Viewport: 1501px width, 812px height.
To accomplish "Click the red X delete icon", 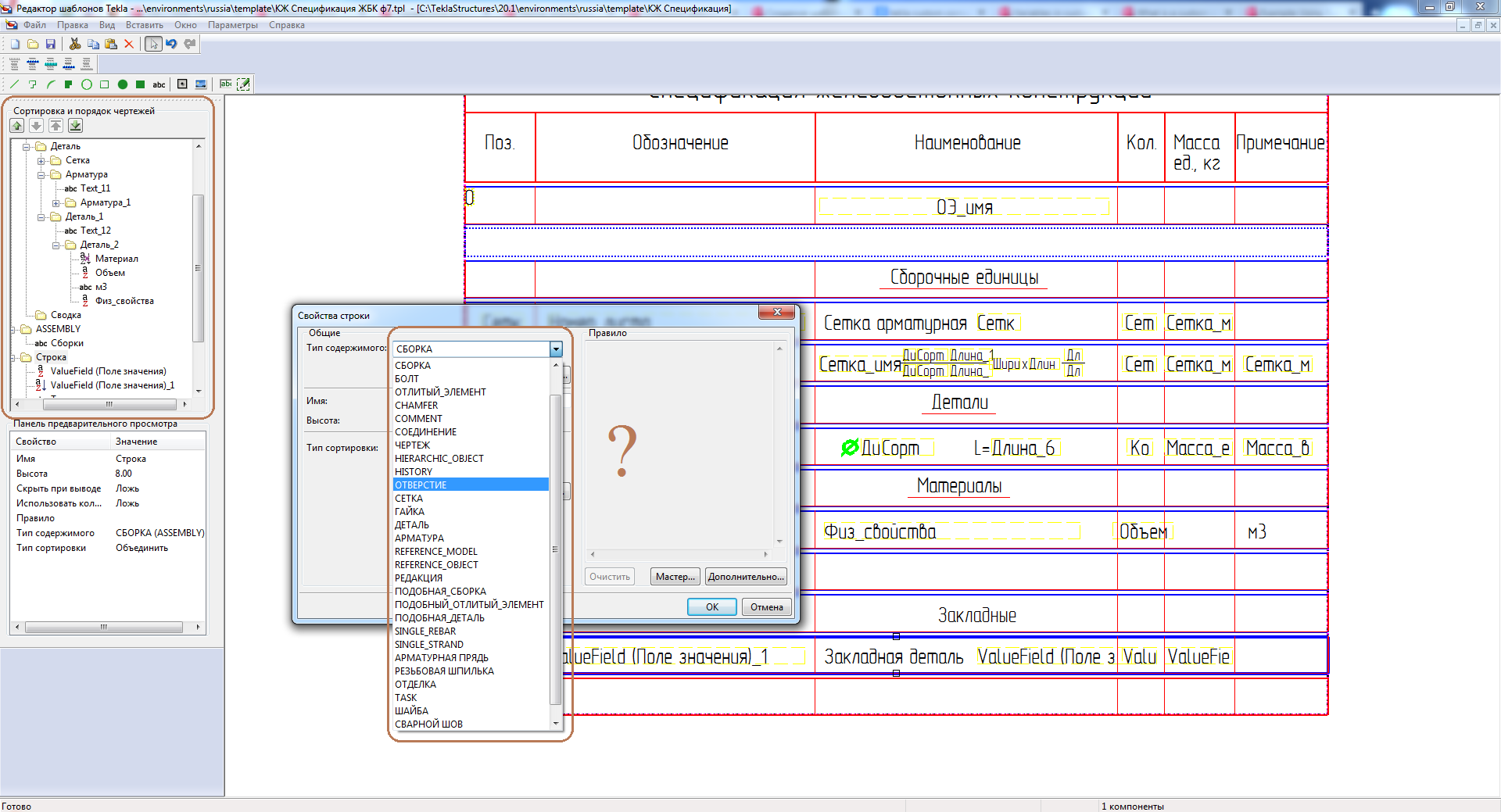I will 129,45.
